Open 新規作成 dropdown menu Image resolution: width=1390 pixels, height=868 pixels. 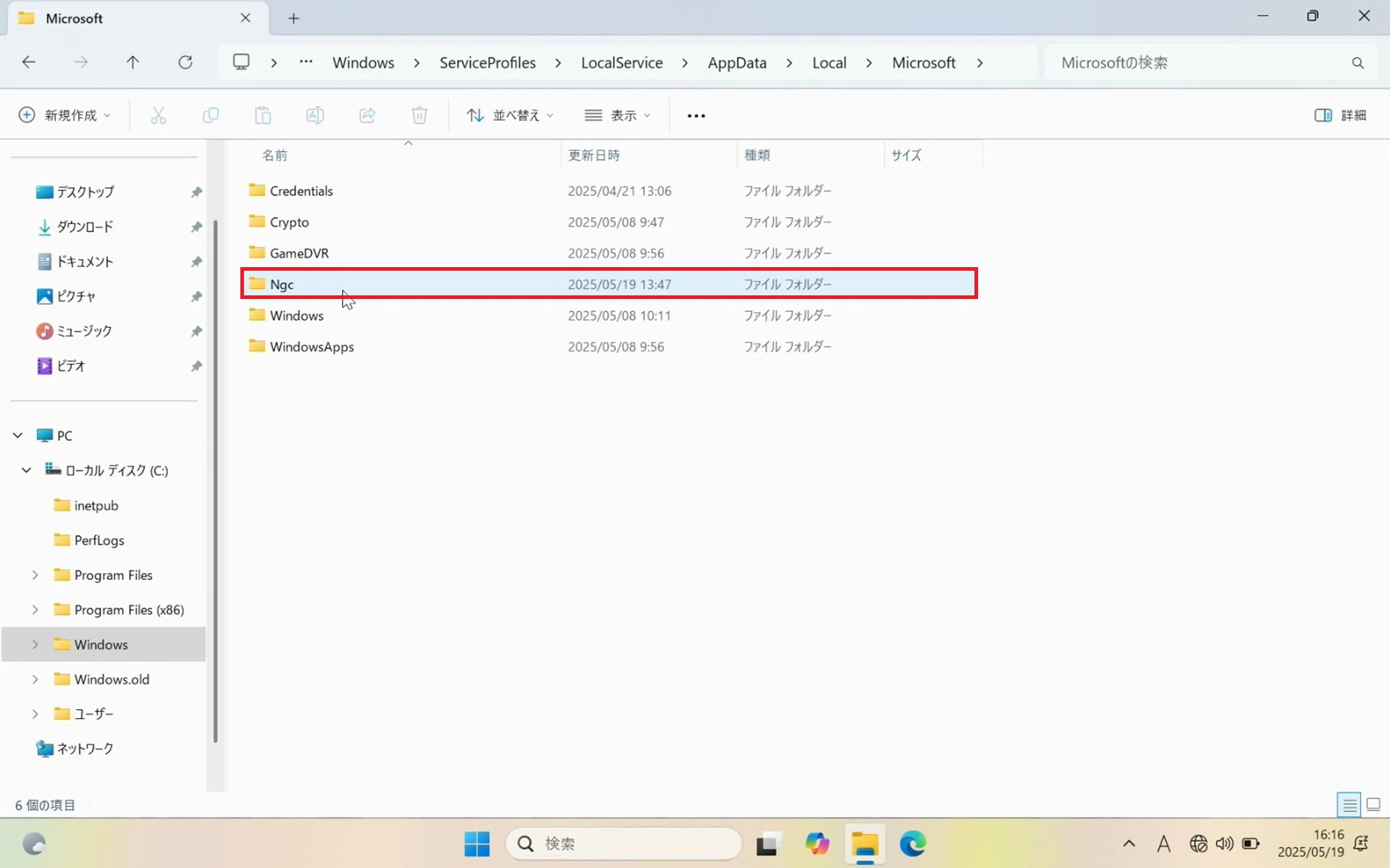coord(65,115)
